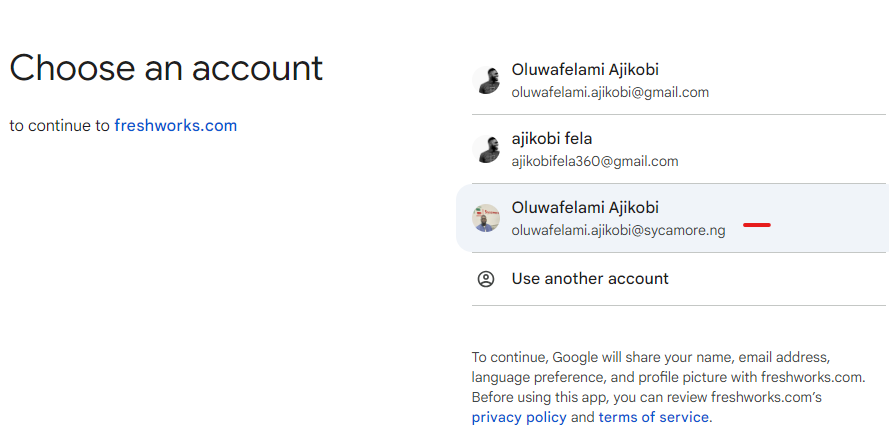Click the sycamore.ng account profile photo
This screenshot has height=445, width=889.
(x=486, y=218)
